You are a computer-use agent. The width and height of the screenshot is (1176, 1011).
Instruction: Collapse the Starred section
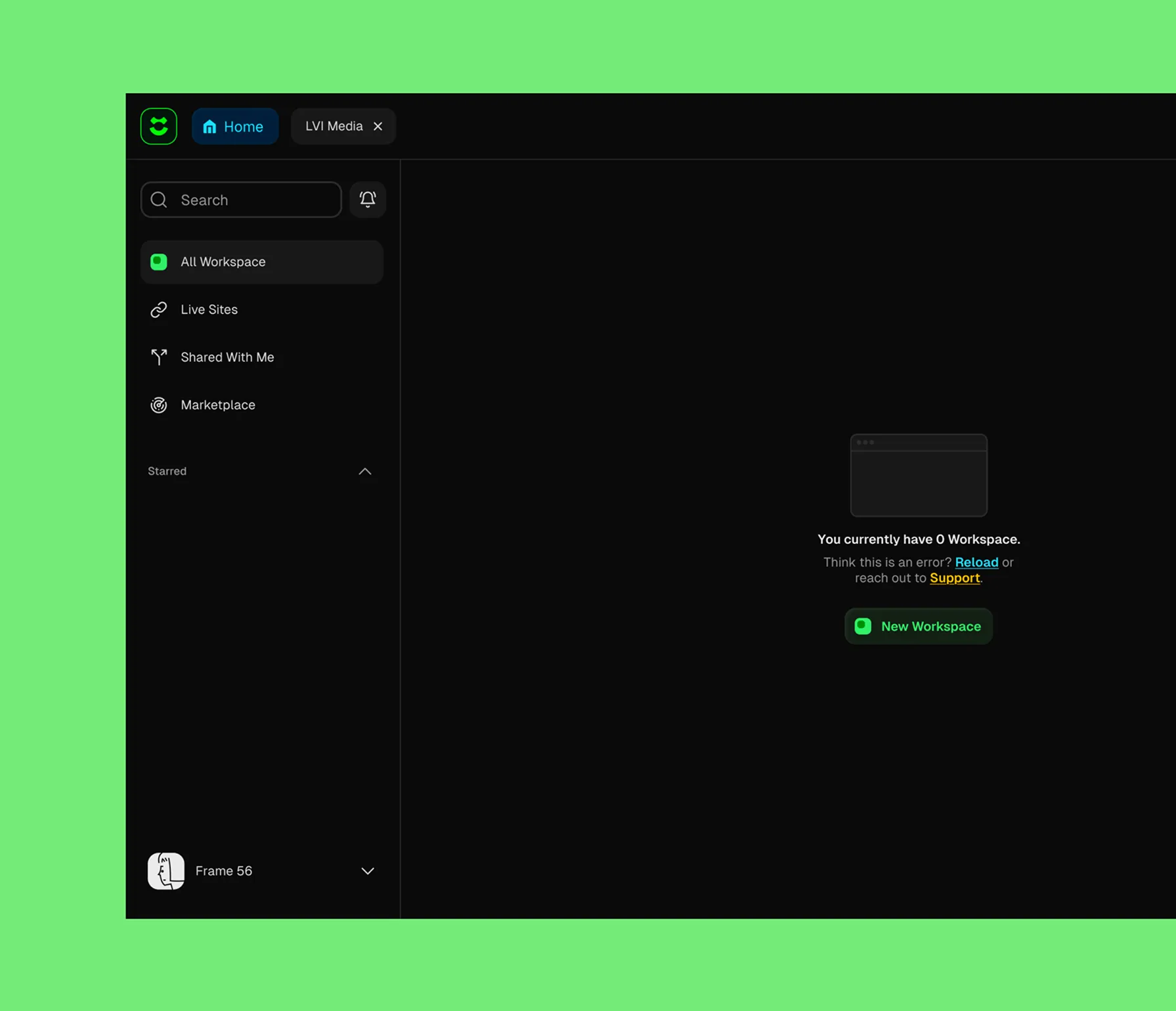click(365, 472)
